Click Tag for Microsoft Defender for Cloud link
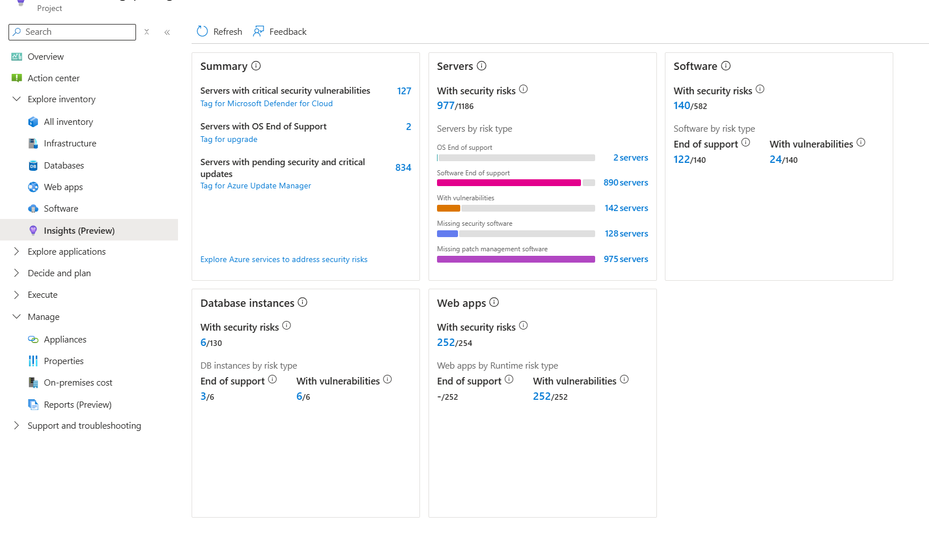Image resolution: width=929 pixels, height=536 pixels. tap(266, 103)
